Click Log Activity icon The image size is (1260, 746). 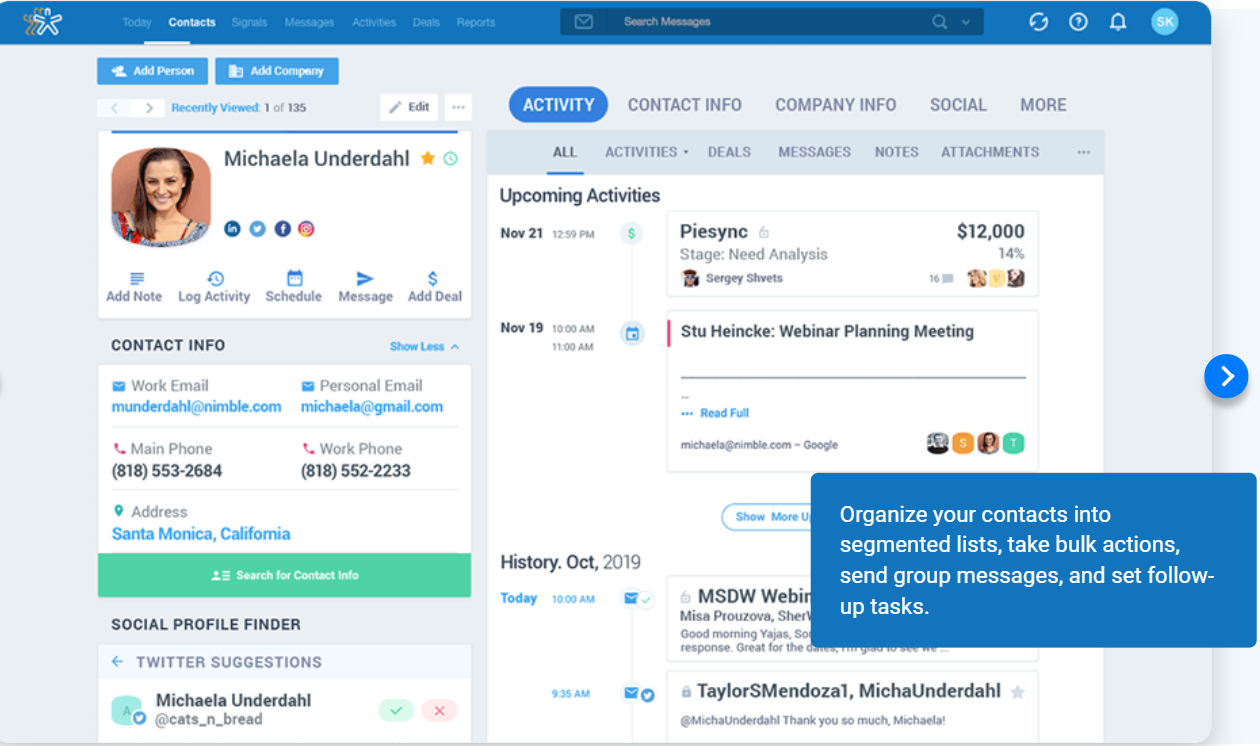coord(215,279)
